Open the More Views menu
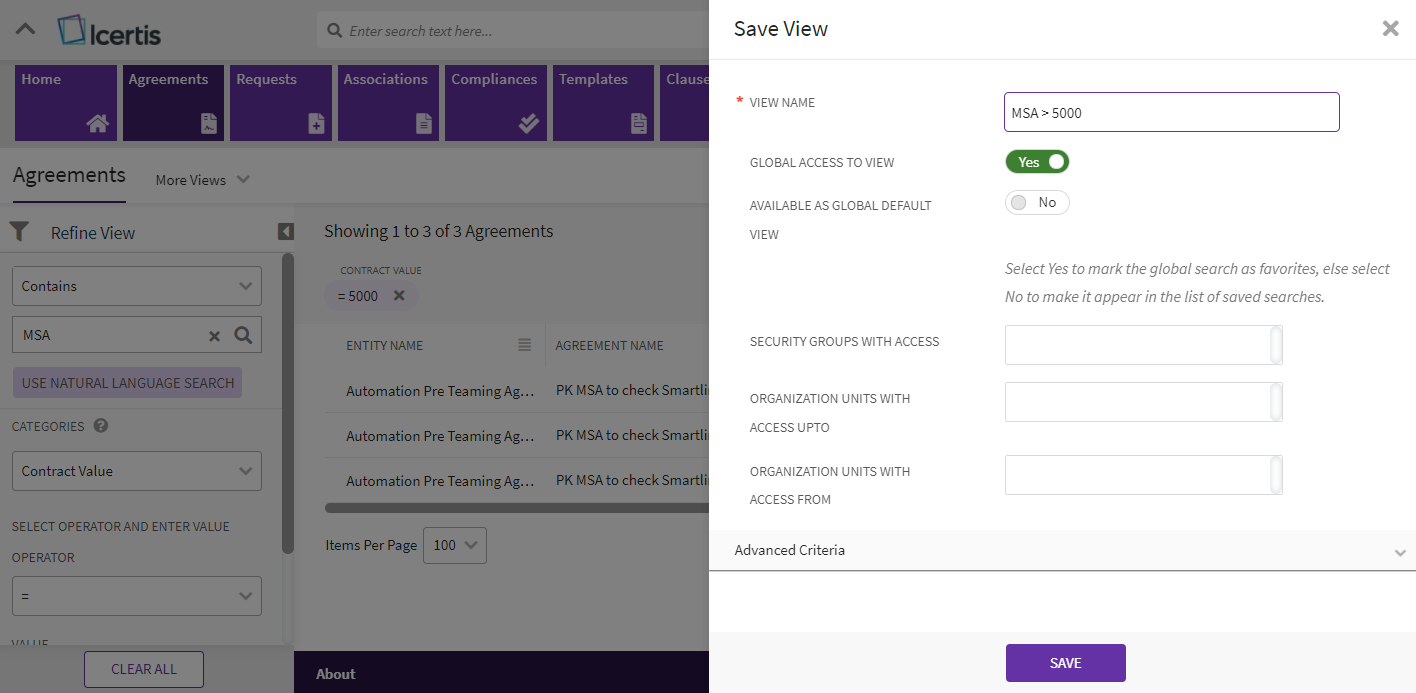Screen dimensions: 1416x693 [x=202, y=180]
